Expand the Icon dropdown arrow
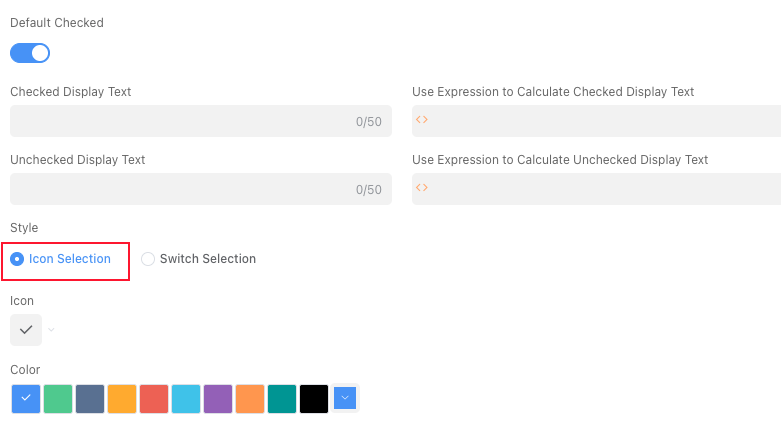This screenshot has width=781, height=439. click(52, 329)
